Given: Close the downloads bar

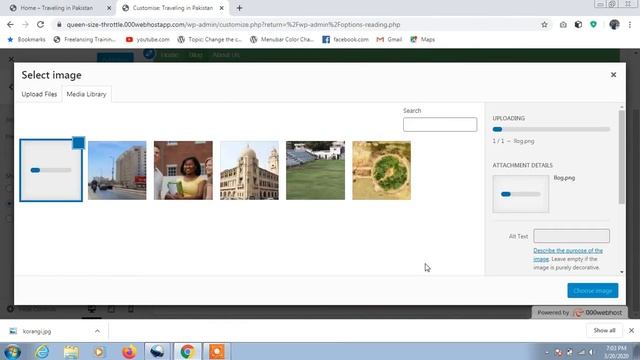Looking at the screenshot, I should click(631, 331).
